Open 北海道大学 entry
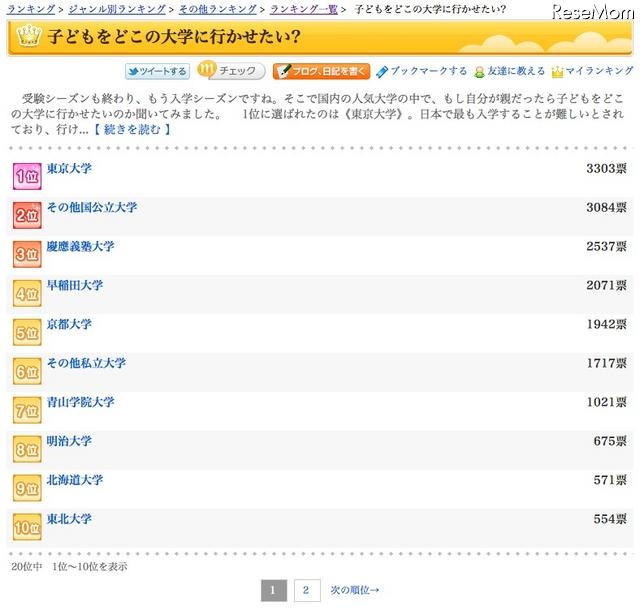The image size is (640, 615). tap(75, 480)
